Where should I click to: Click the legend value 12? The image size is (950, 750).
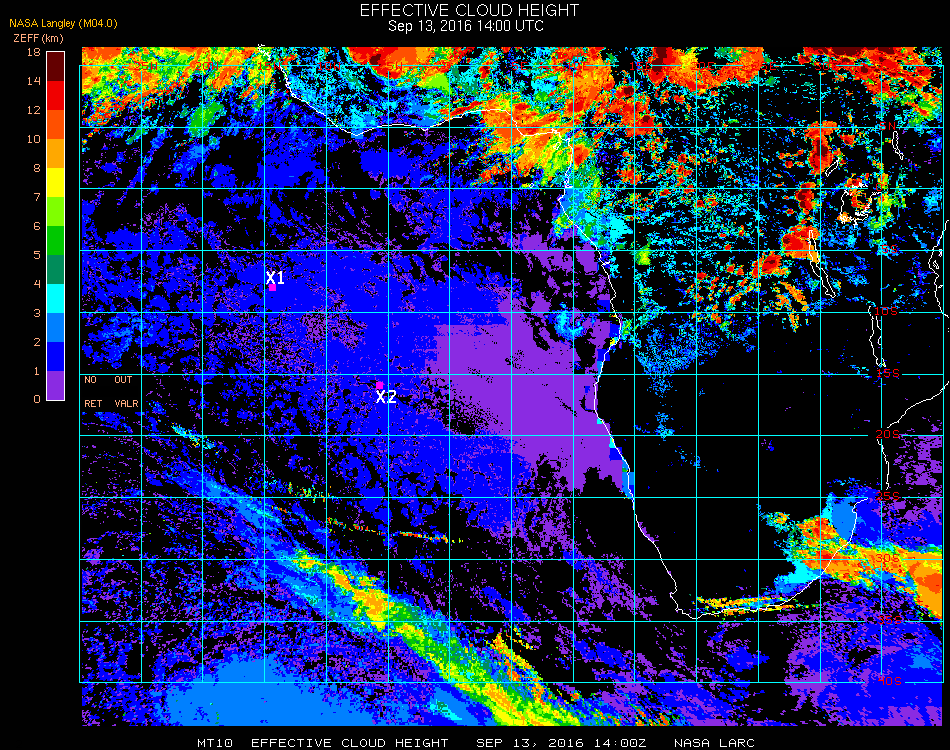tap(34, 110)
